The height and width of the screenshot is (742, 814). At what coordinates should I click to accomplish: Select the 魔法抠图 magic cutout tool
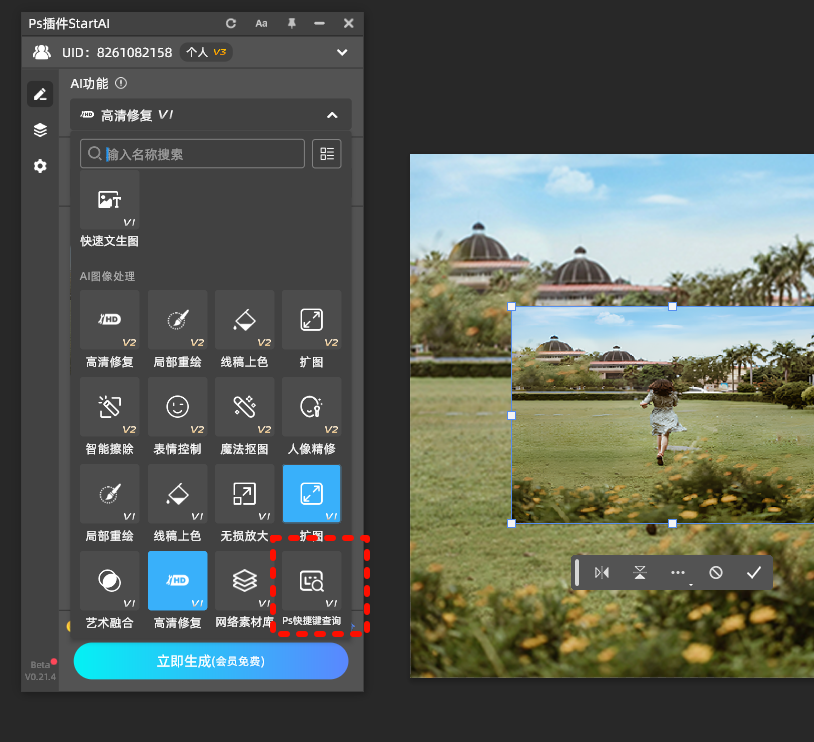pos(244,406)
